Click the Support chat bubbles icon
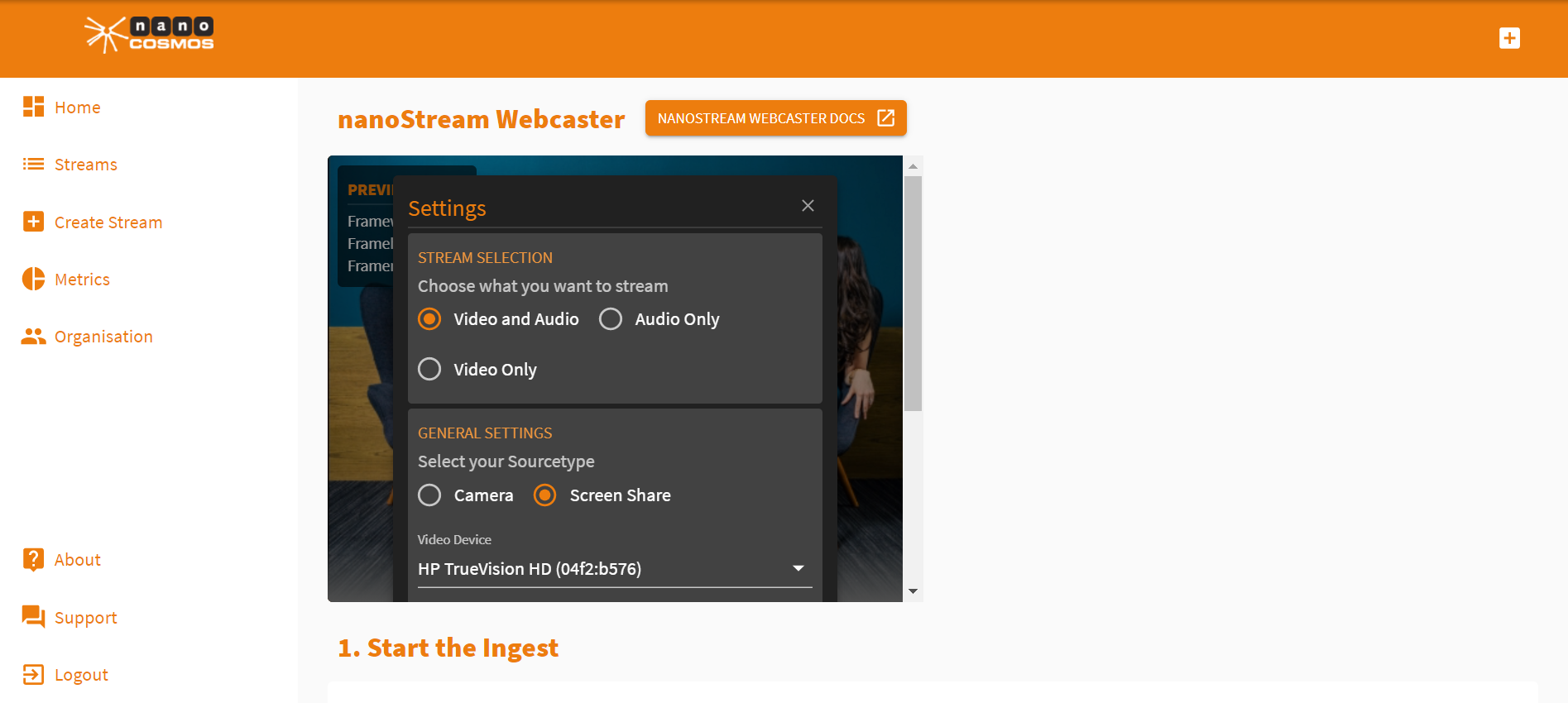Viewport: 1568px width, 703px height. (x=33, y=617)
